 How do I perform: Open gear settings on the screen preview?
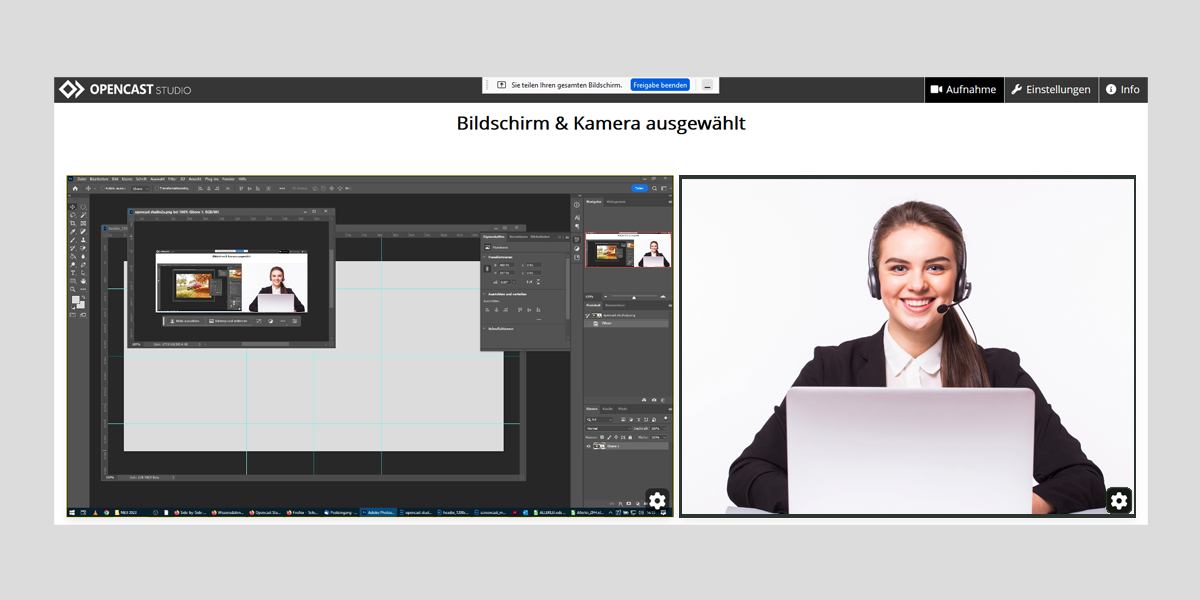pyautogui.click(x=657, y=501)
